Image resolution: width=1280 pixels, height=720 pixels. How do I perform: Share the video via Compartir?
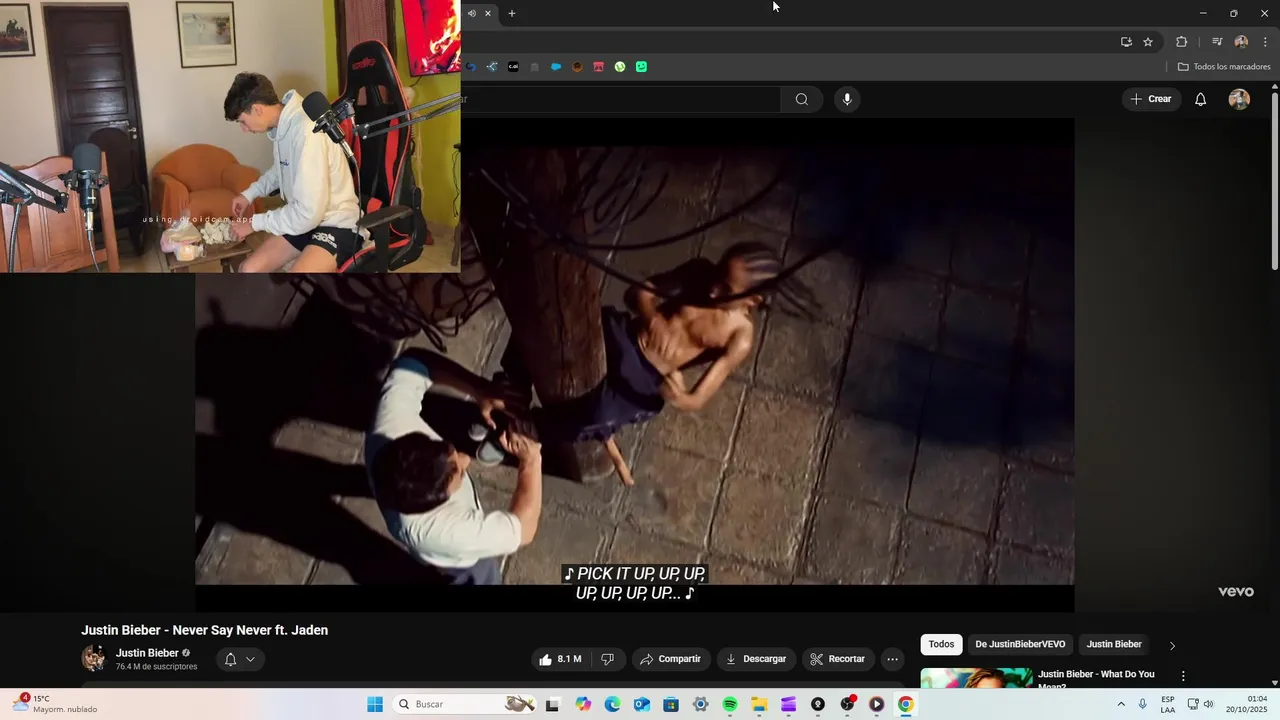(671, 659)
